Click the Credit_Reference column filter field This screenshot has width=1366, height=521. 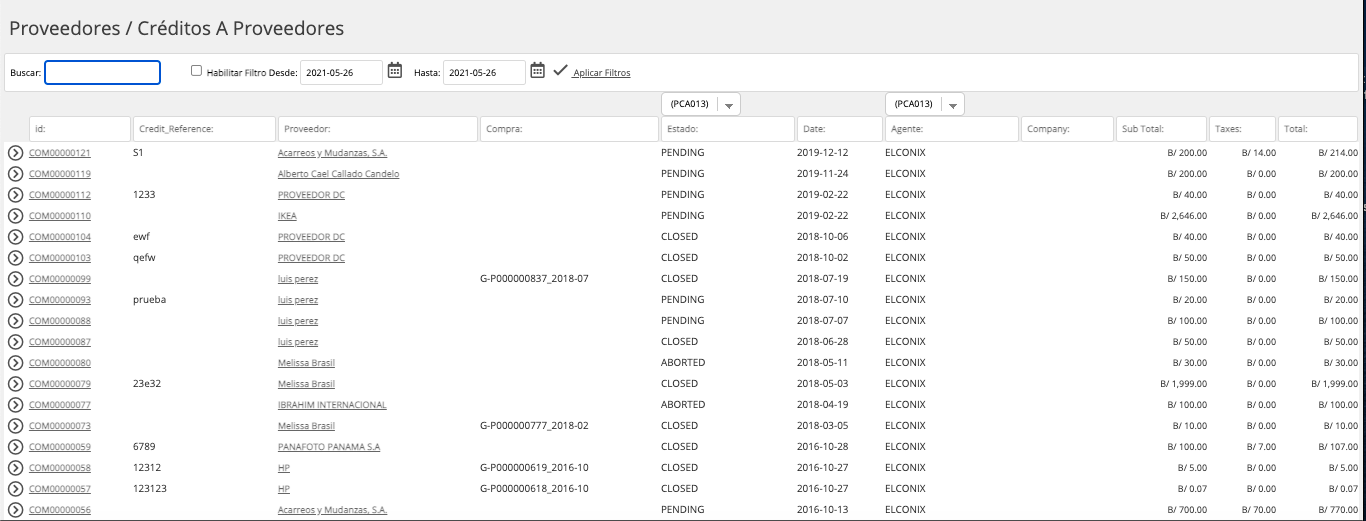coord(204,129)
